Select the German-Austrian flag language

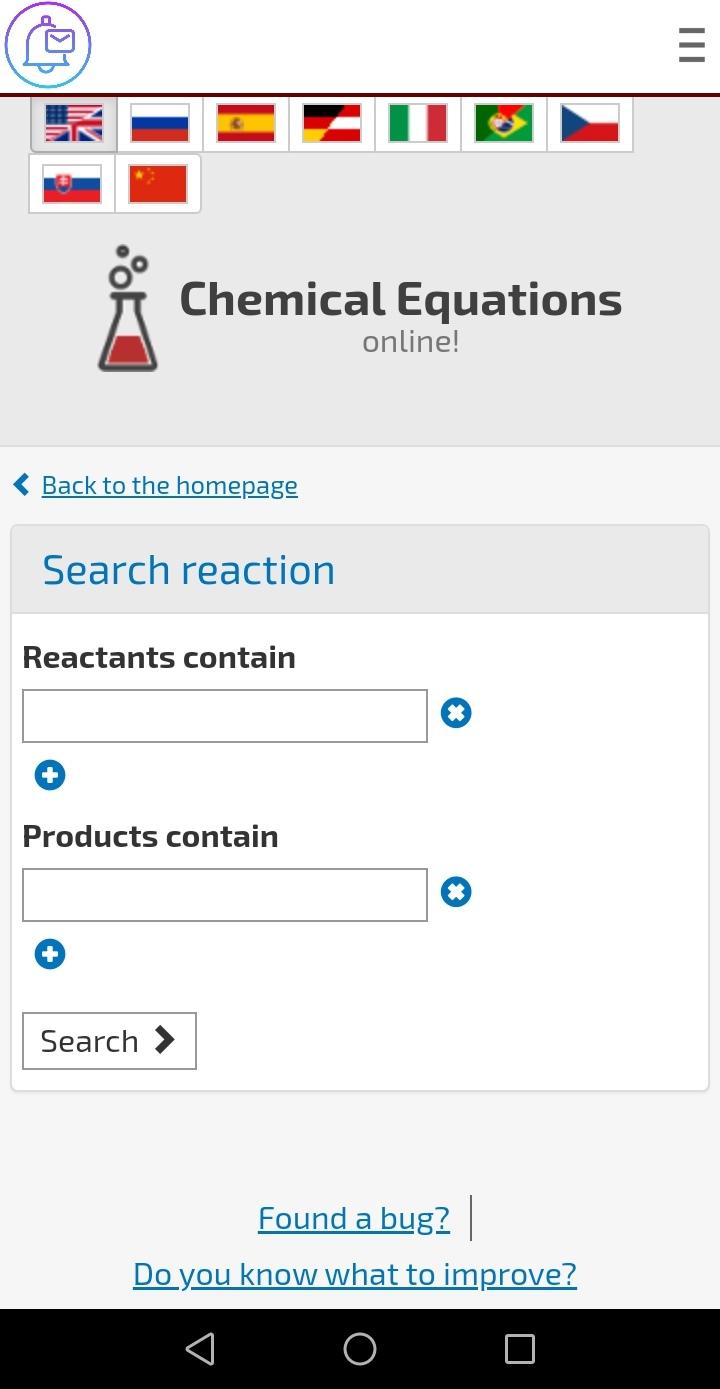coord(332,124)
